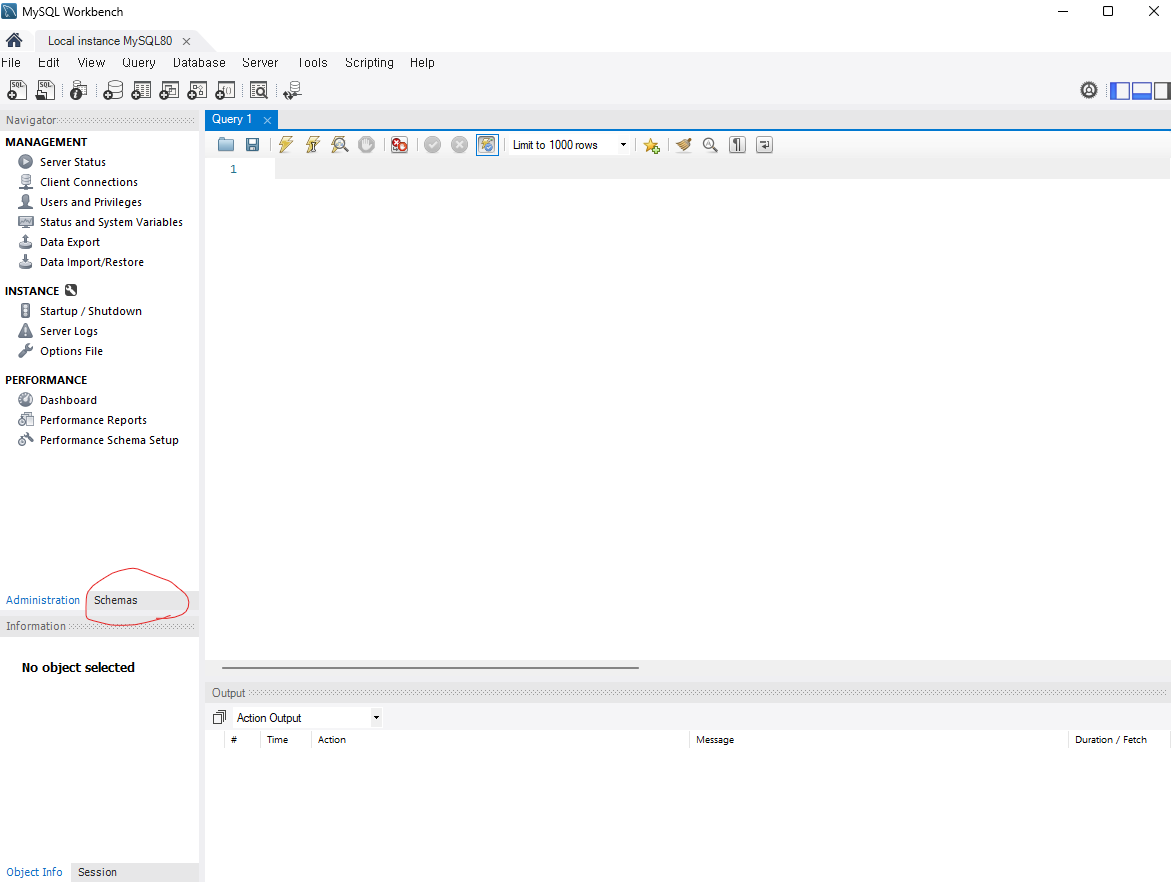Close Local instance MySQL80 tab
1171x882 pixels.
(187, 42)
